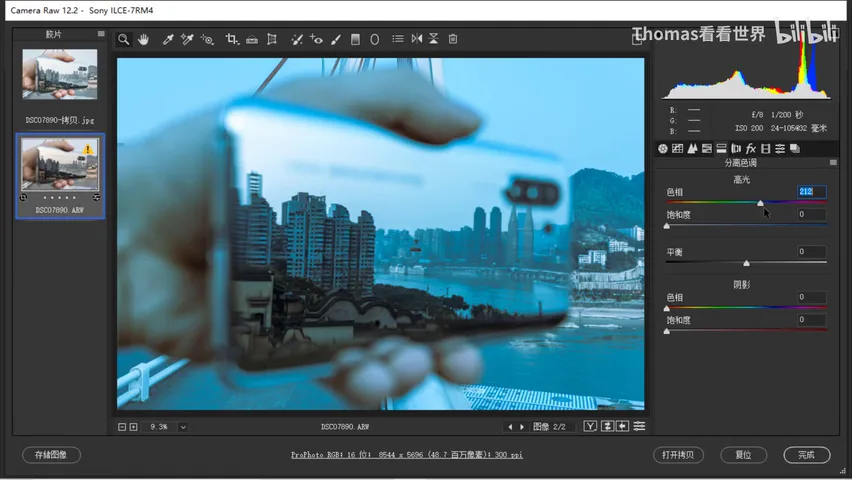
Task: Open the Tone Curve panel tab
Action: pos(677,148)
